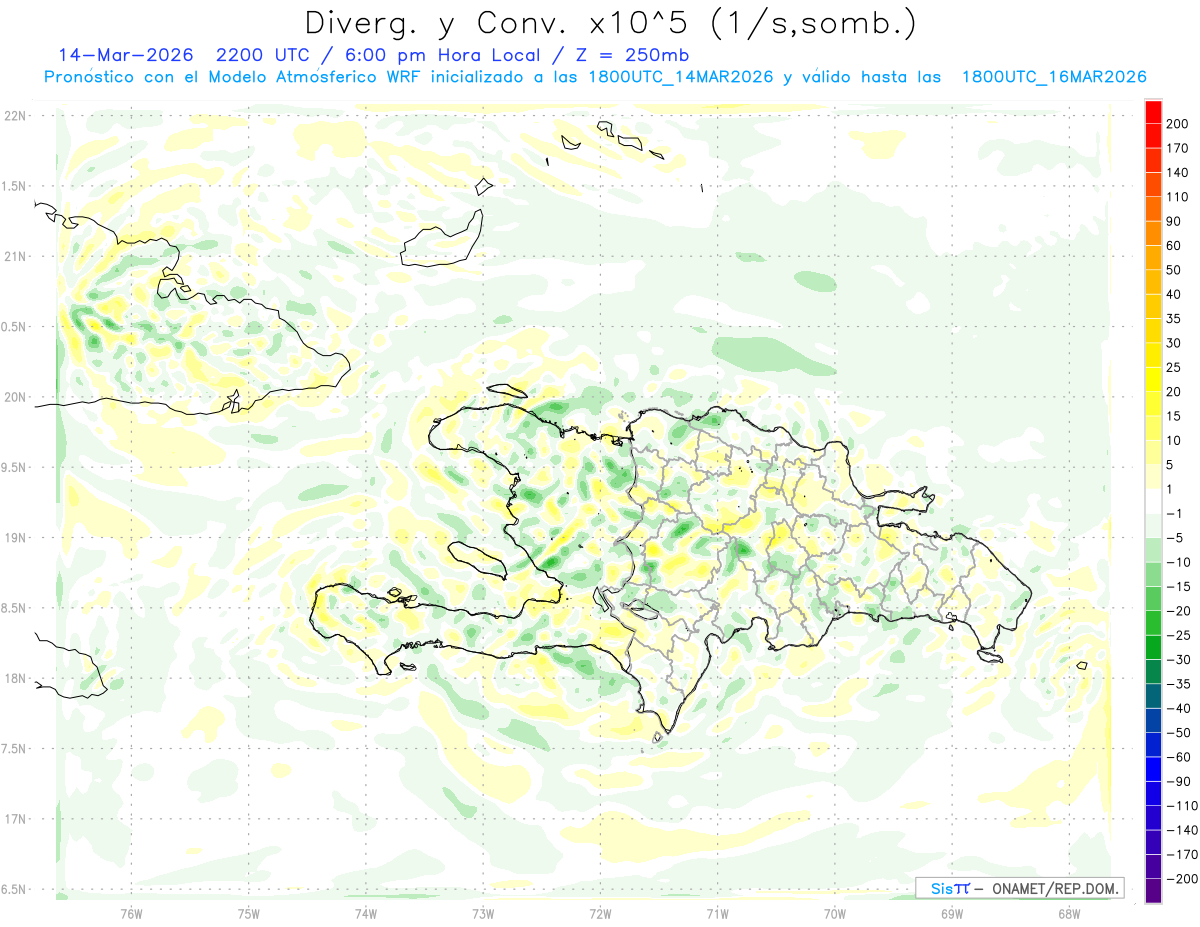This screenshot has height=927, width=1200.
Task: Click the 'ONAMET/REP.DOM.' credit label
Action: 1057,888
